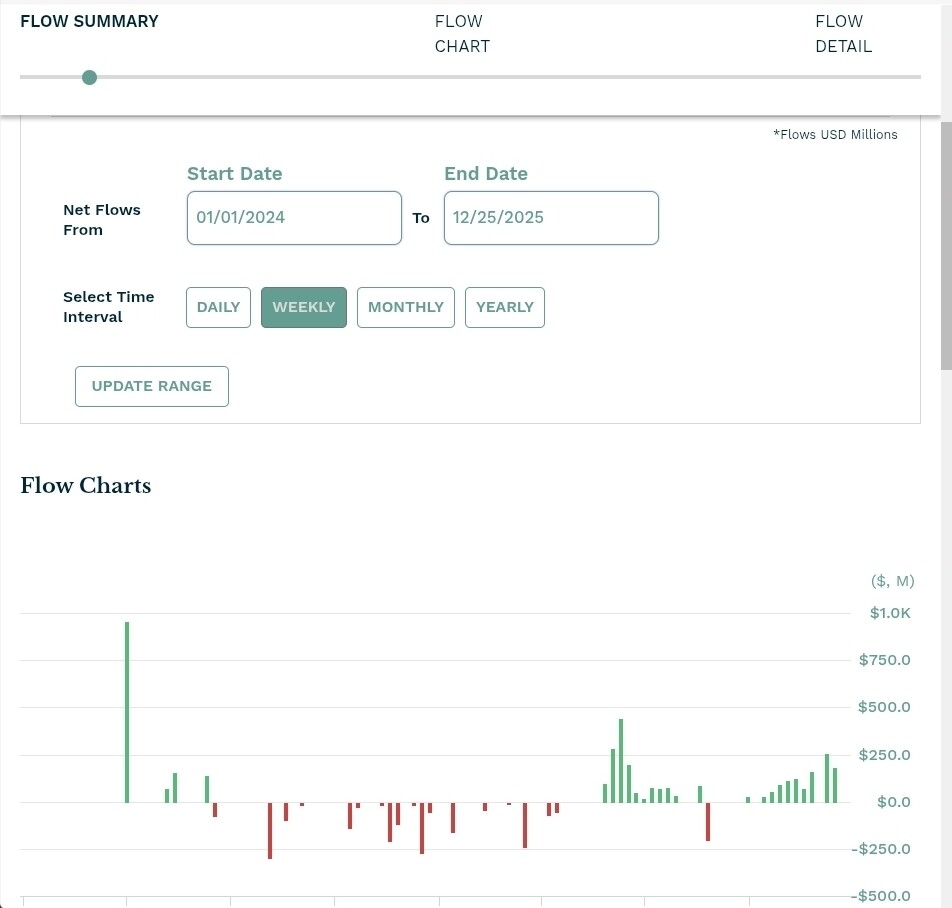Select the green bar reaching $250 at far right

[x=827, y=778]
